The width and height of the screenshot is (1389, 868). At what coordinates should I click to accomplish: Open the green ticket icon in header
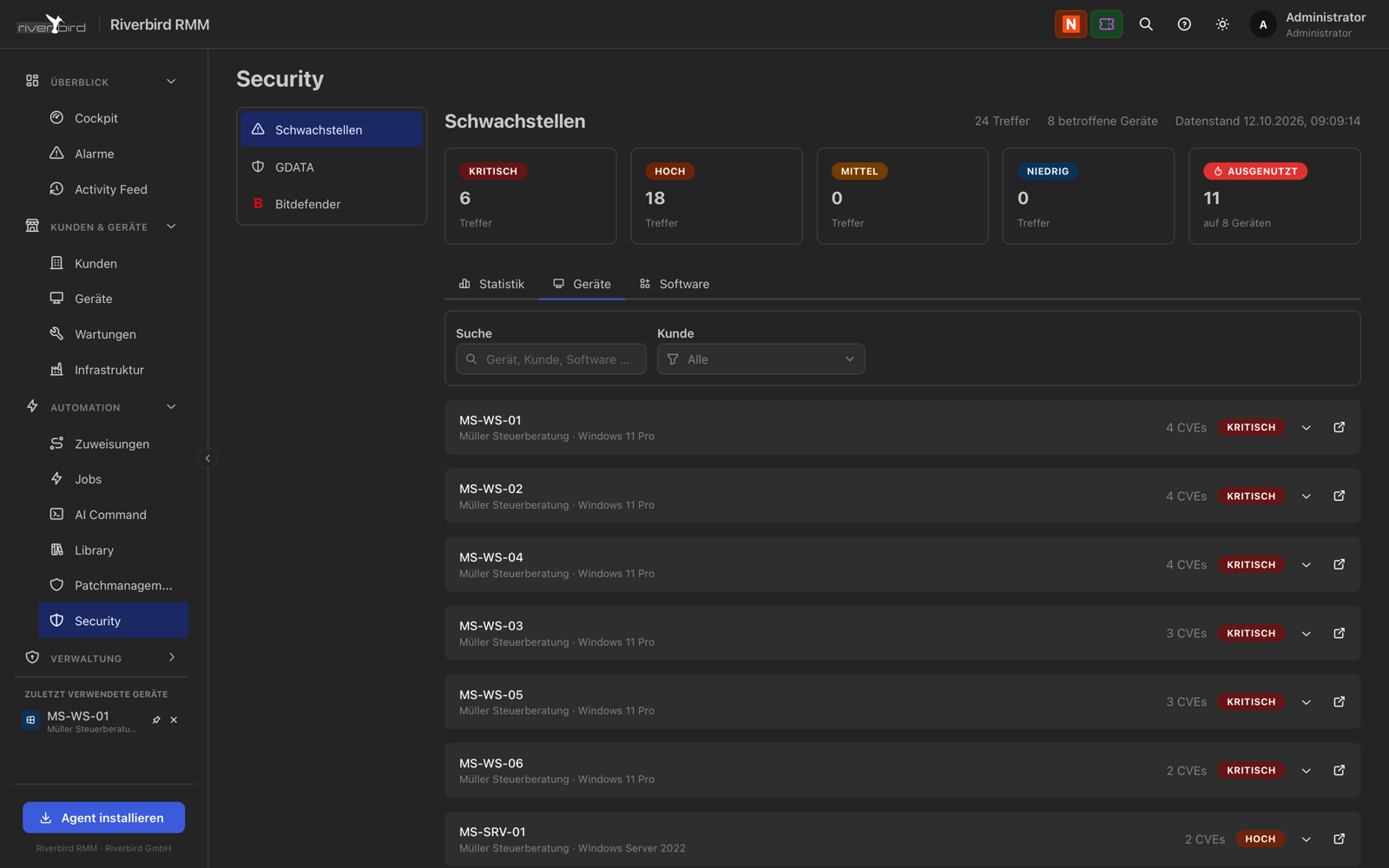[1107, 24]
